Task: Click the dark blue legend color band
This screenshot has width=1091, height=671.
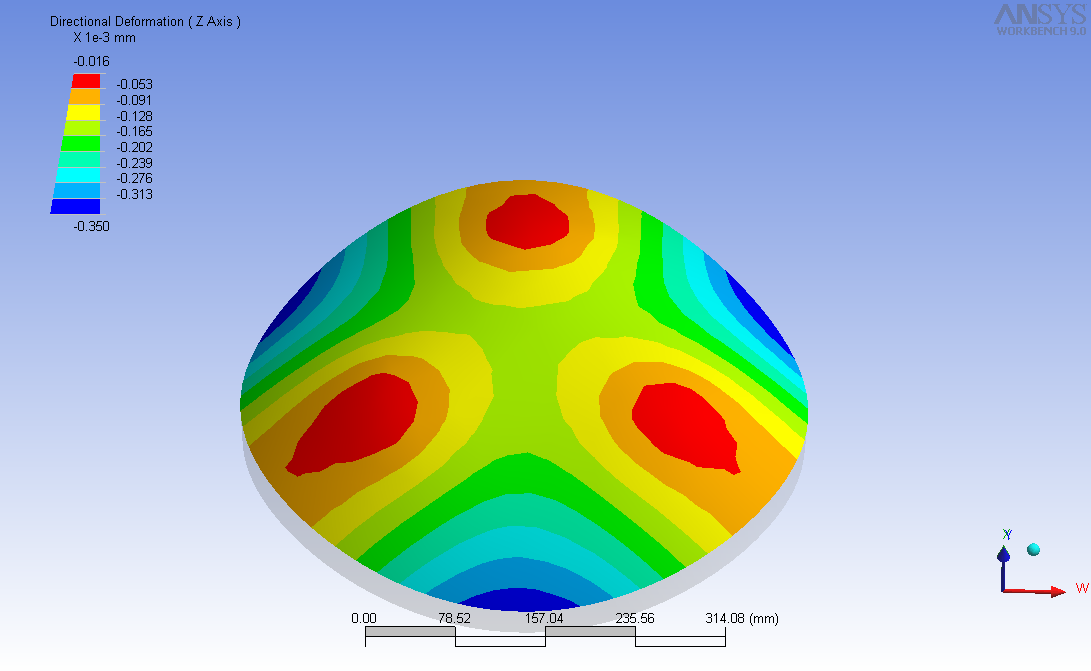Action: [x=76, y=206]
